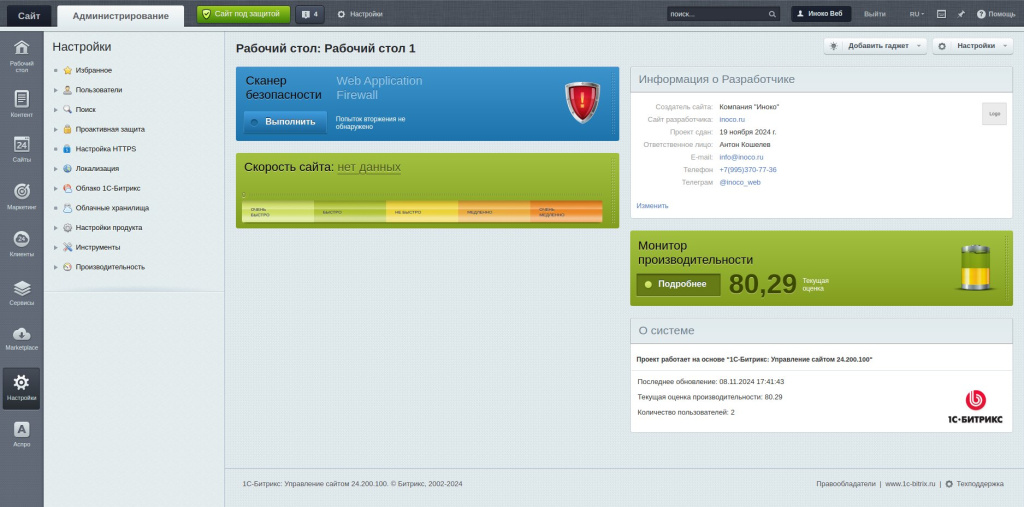Image resolution: width=1024 pixels, height=507 pixels.
Task: Open the RU language dropdown
Action: (x=917, y=14)
